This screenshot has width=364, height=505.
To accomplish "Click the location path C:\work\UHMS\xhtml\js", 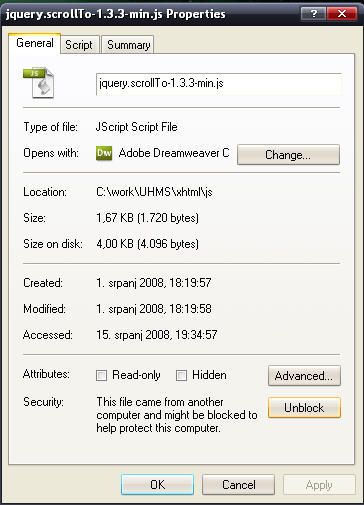I will [x=154, y=192].
